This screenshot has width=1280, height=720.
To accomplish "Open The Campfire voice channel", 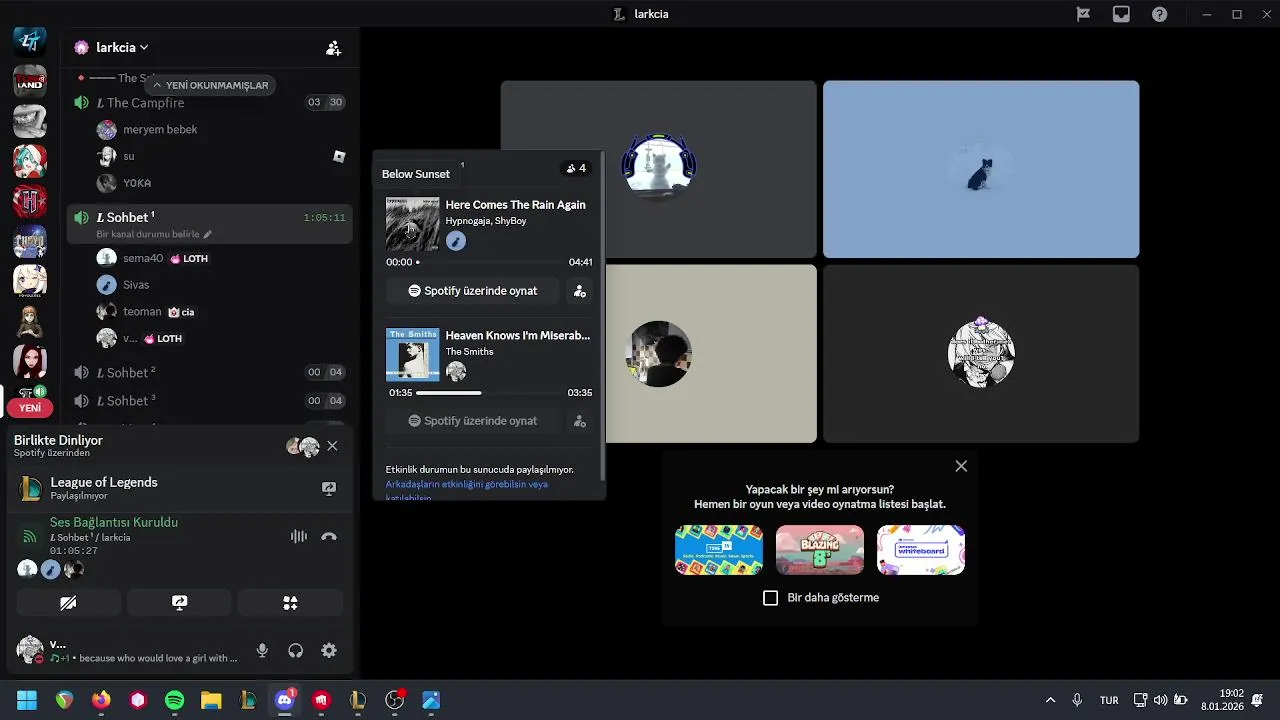I will (210, 102).
